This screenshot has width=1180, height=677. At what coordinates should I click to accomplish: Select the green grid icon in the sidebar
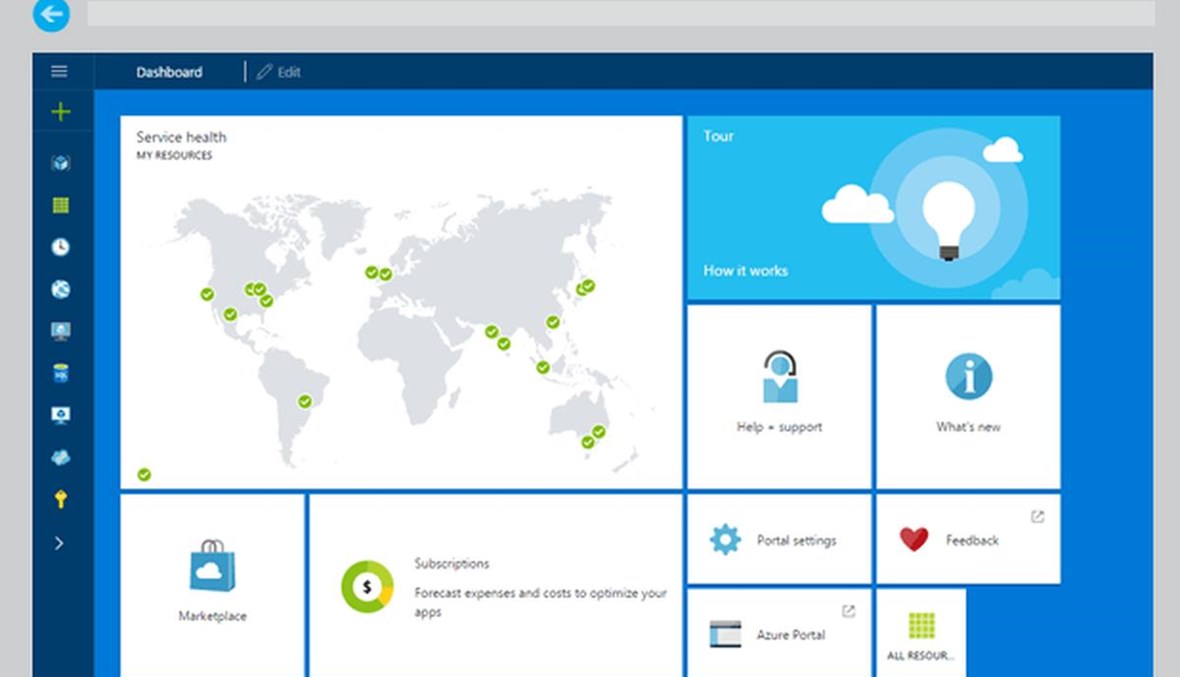click(x=61, y=205)
